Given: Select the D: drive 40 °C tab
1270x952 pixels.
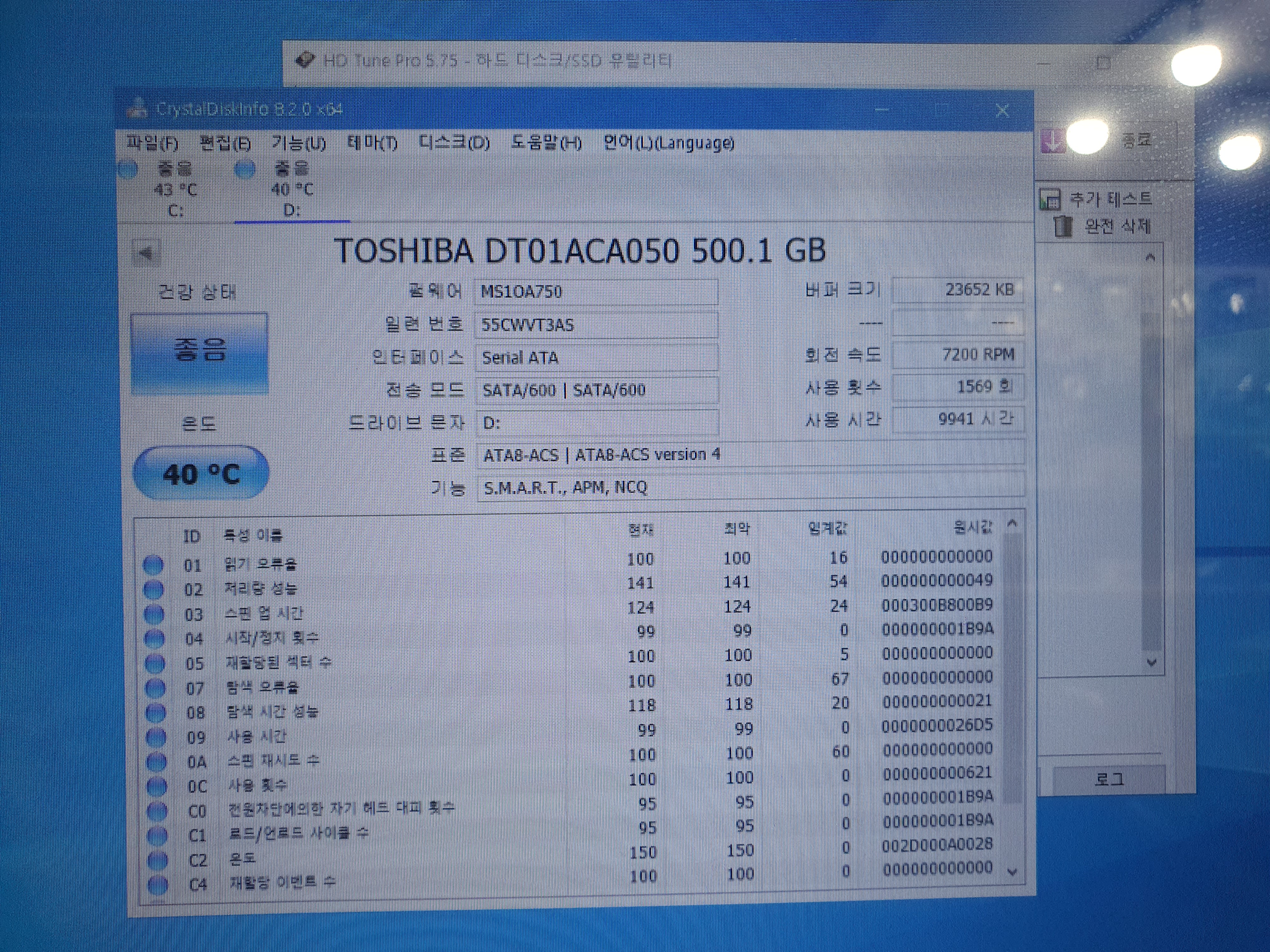Looking at the screenshot, I should [292, 190].
